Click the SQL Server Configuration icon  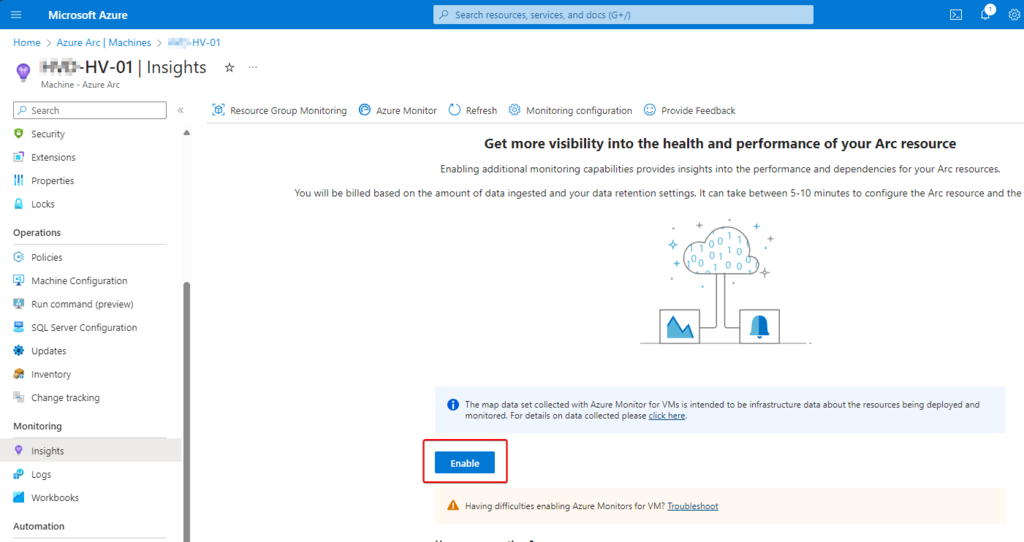tap(18, 327)
